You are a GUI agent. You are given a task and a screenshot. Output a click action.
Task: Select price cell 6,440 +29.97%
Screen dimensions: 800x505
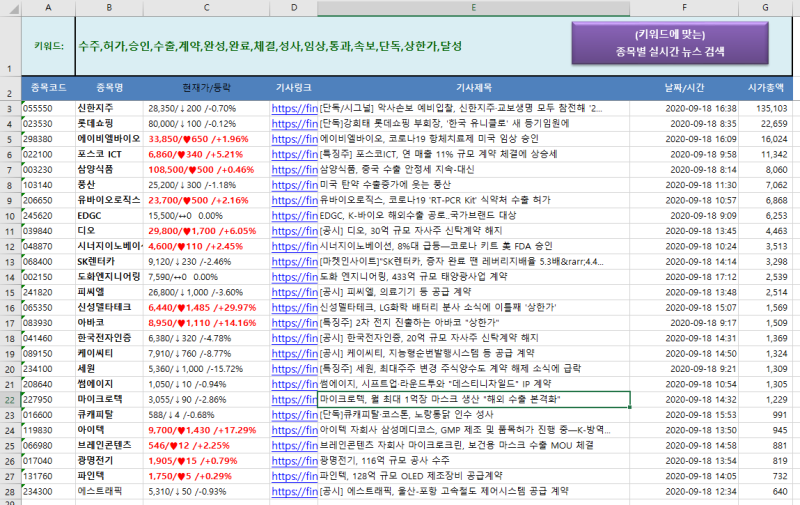pos(207,308)
